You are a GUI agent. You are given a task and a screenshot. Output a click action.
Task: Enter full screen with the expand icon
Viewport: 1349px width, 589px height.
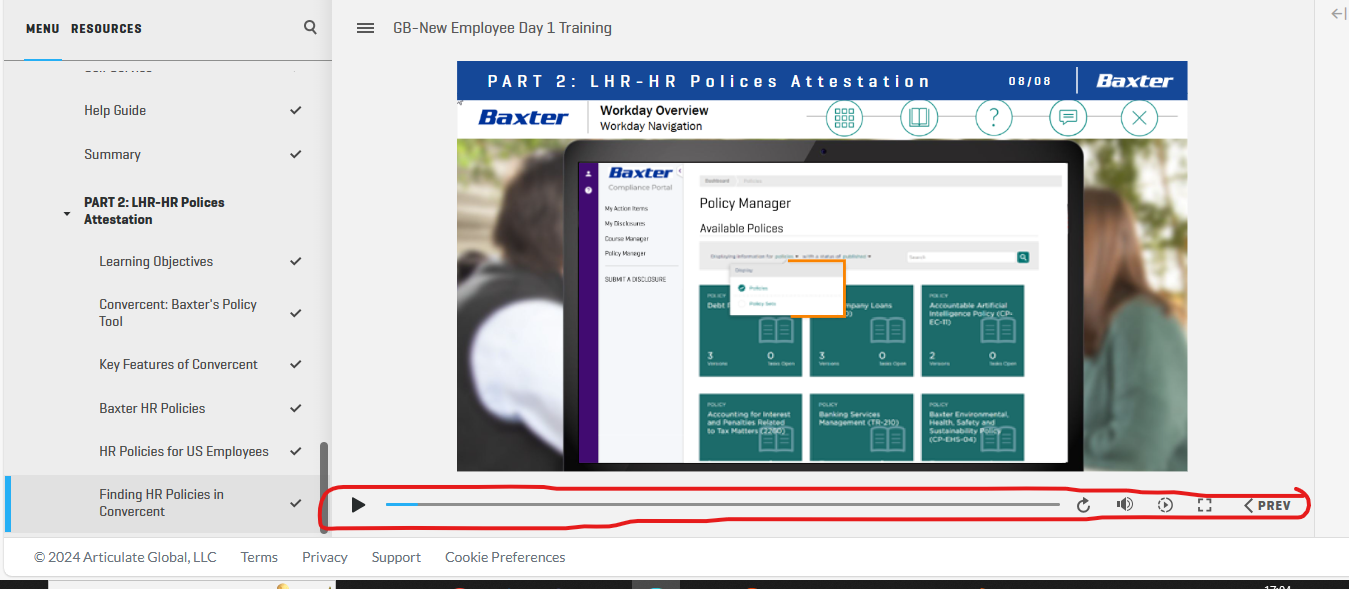pyautogui.click(x=1205, y=505)
